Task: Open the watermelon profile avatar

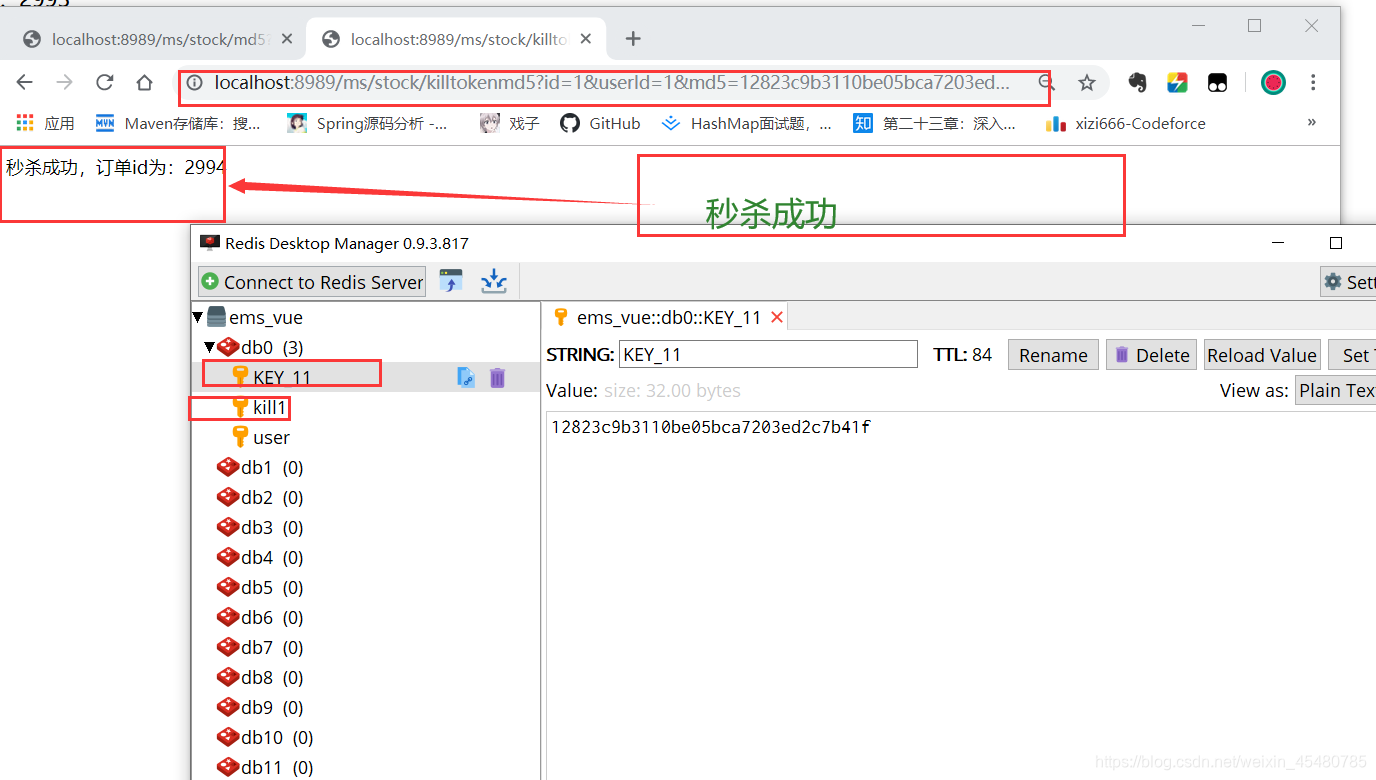Action: tap(1273, 83)
